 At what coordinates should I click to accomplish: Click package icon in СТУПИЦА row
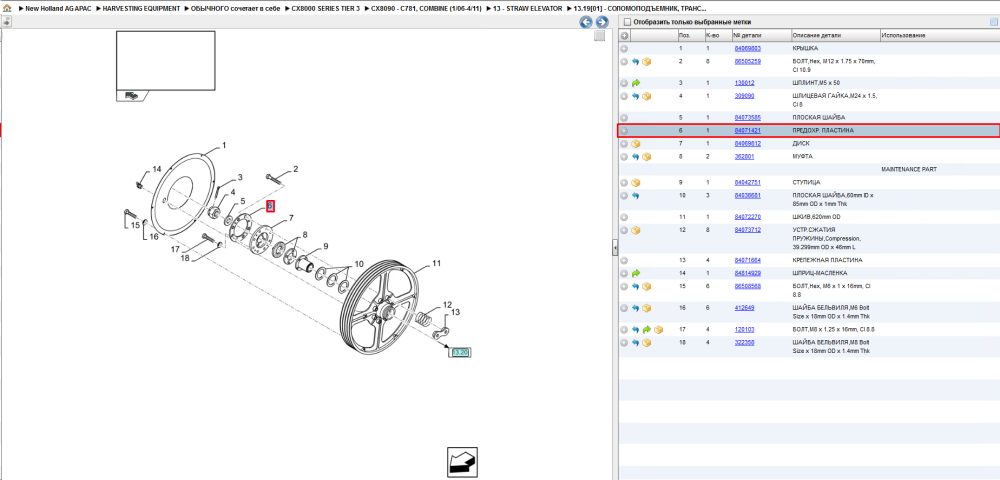pyautogui.click(x=635, y=182)
